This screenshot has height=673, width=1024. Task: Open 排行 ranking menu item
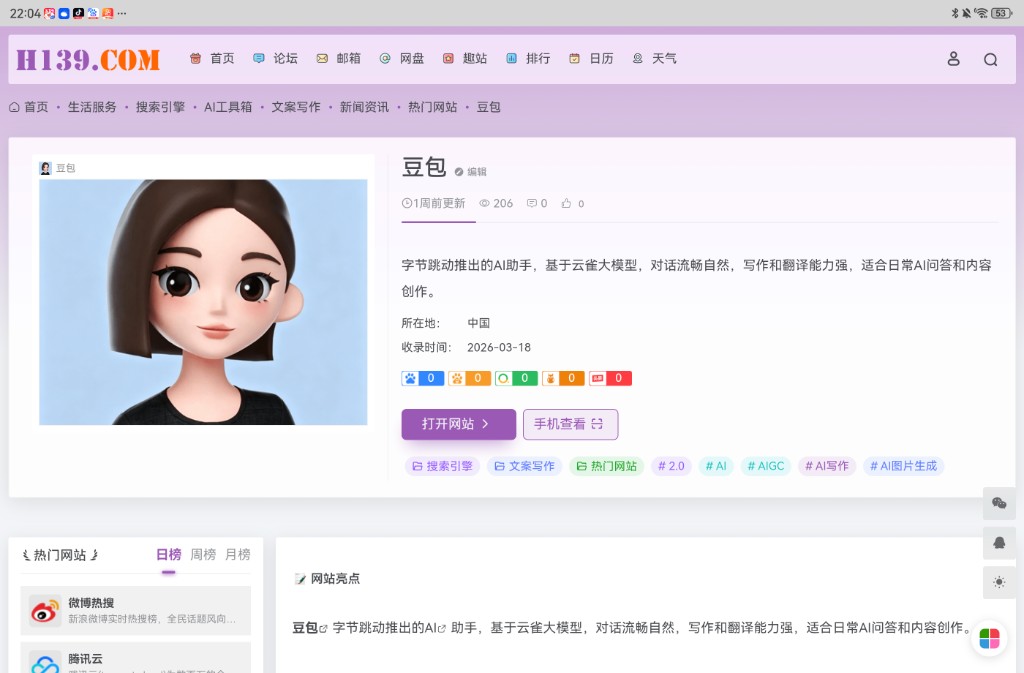tap(528, 59)
